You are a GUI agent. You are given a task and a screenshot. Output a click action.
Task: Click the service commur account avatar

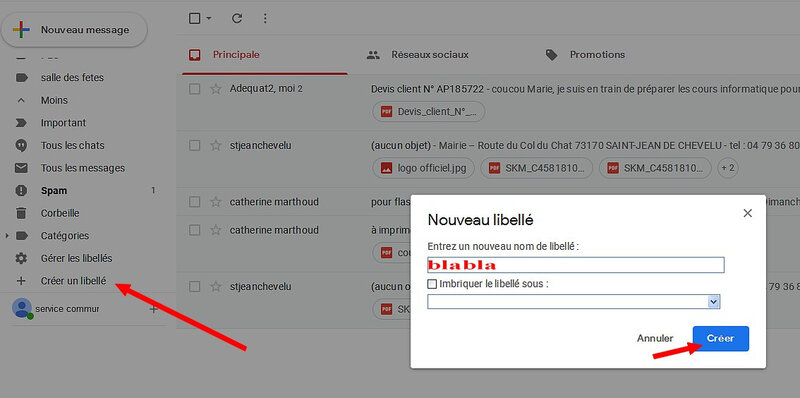click(x=22, y=308)
